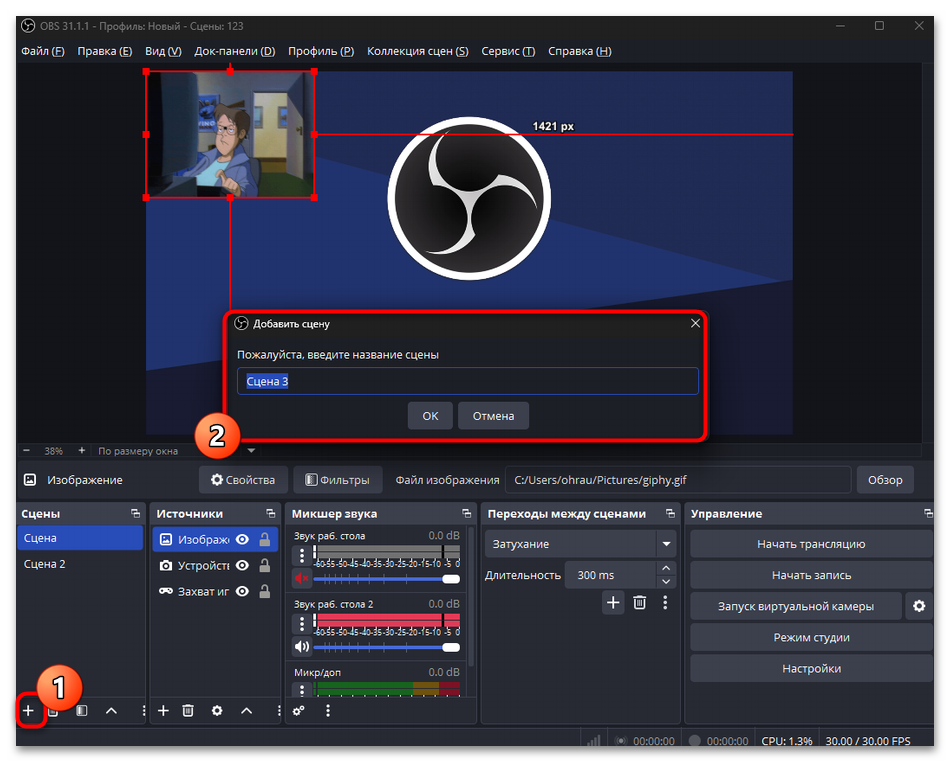
Task: Open scene filters icon in Сцены toolbar
Action: tap(82, 711)
